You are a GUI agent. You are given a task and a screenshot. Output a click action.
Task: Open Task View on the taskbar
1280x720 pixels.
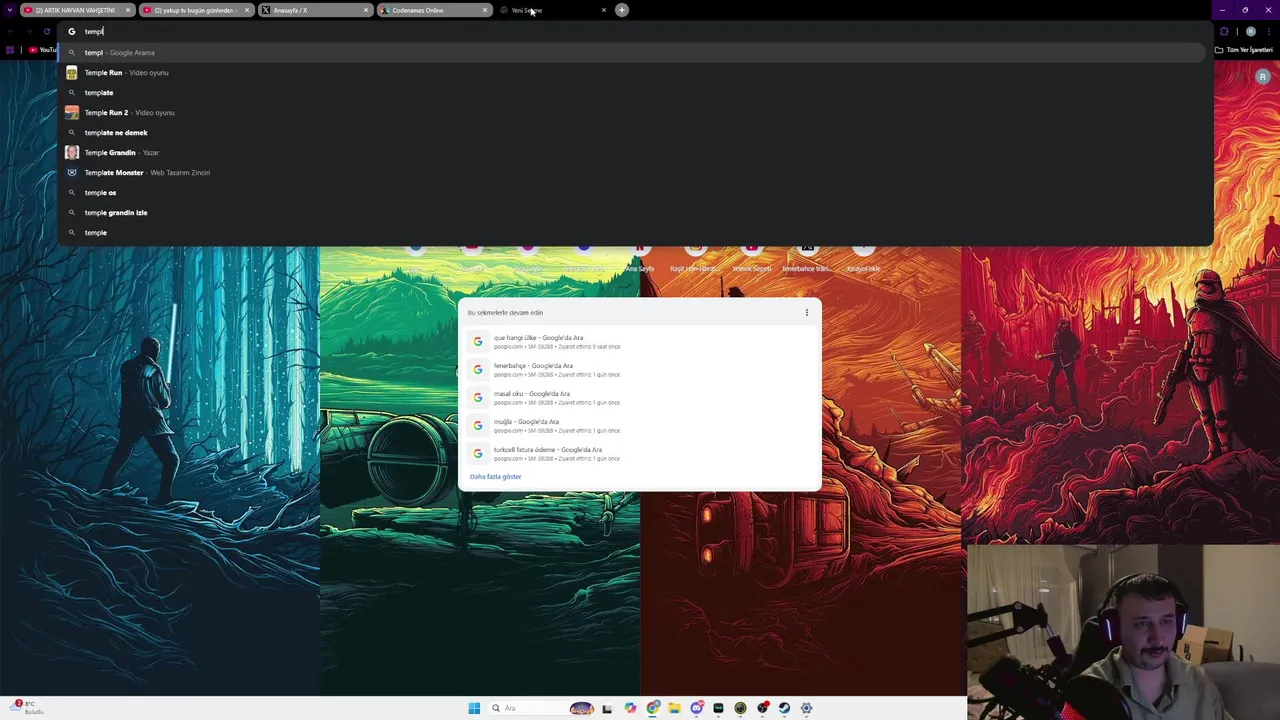point(607,708)
